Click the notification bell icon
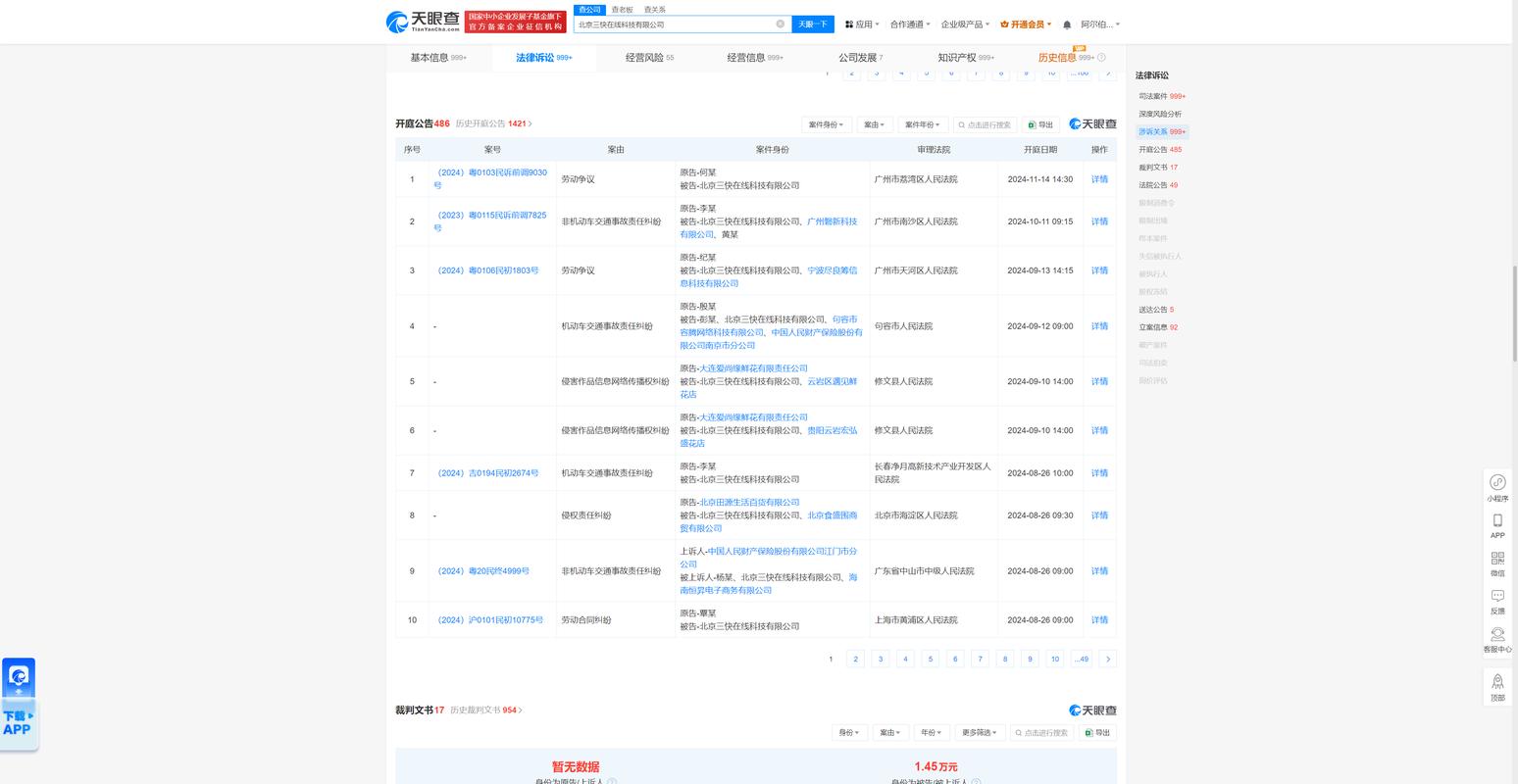The image size is (1518, 784). tap(1067, 24)
